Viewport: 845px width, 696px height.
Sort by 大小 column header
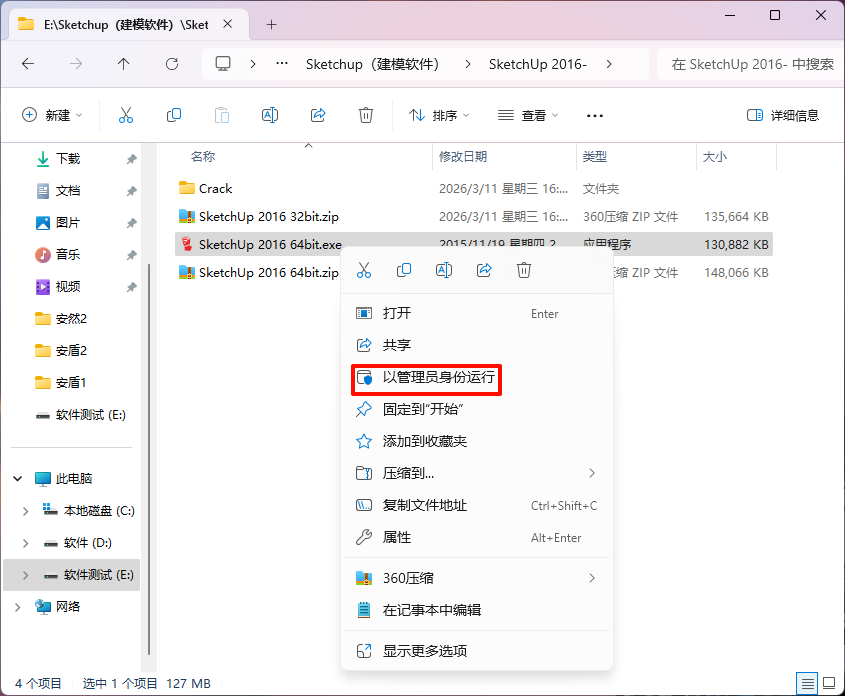pos(715,157)
